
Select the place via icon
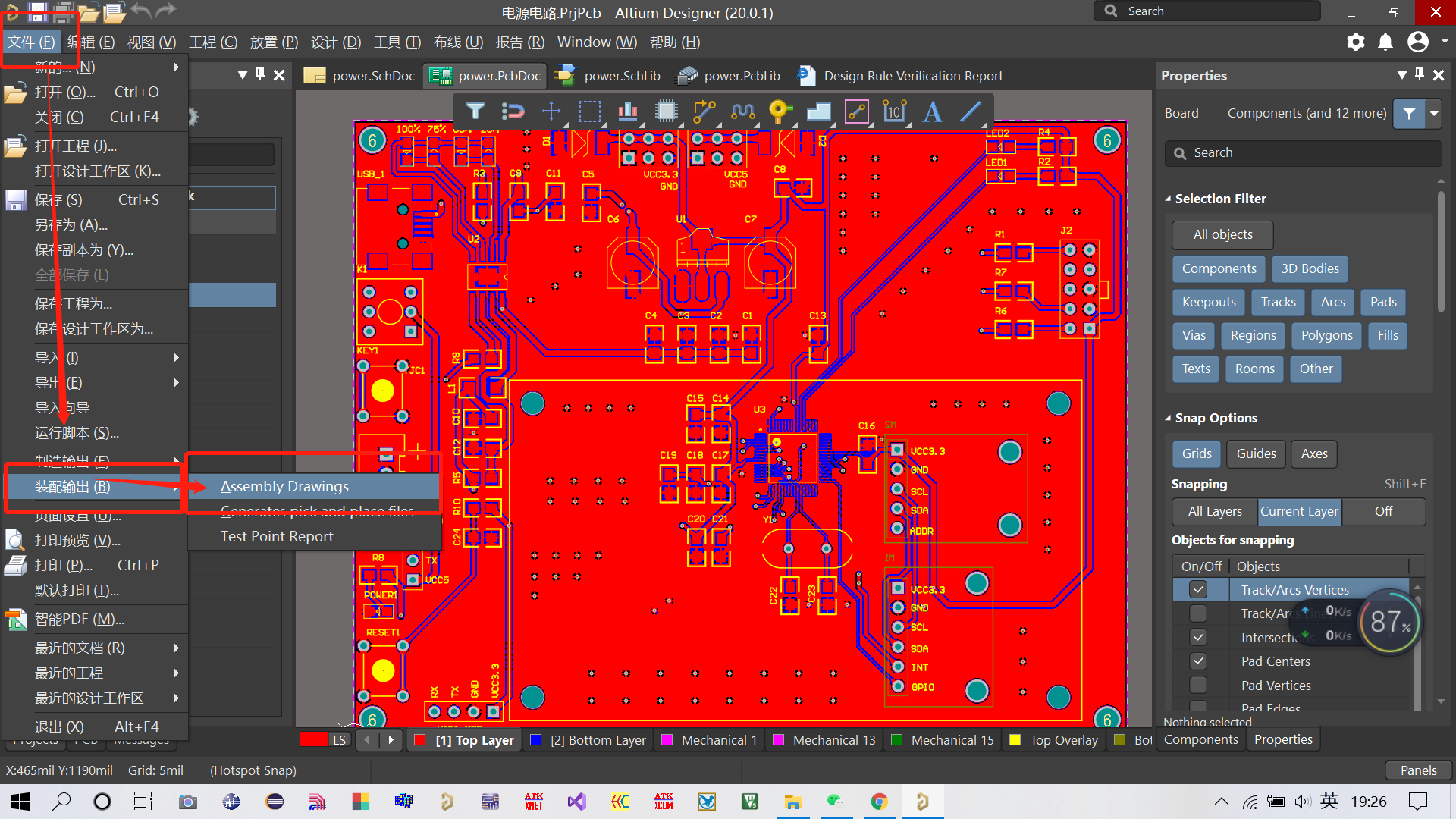tap(780, 111)
